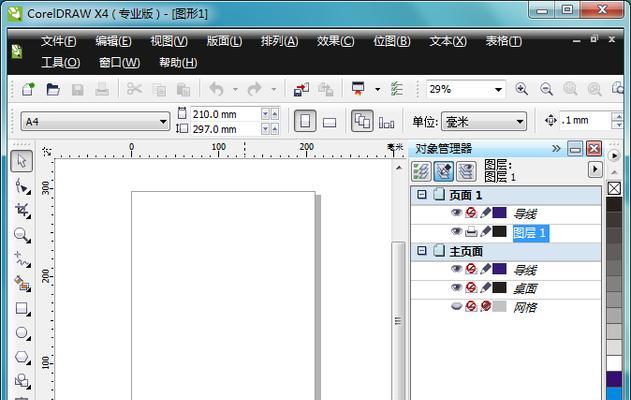Open the 文件(F) menu
This screenshot has height=400, width=631.
[x=58, y=41]
